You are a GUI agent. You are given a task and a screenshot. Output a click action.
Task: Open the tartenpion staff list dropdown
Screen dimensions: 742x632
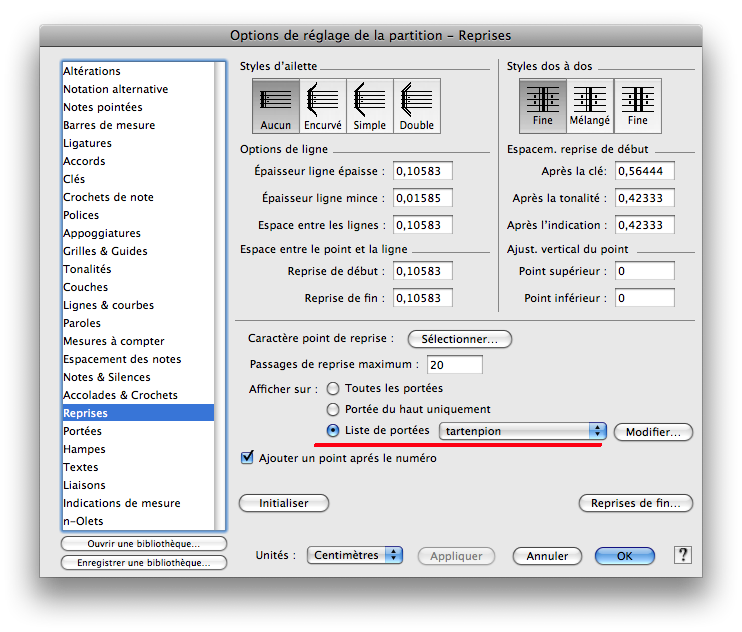coord(523,431)
